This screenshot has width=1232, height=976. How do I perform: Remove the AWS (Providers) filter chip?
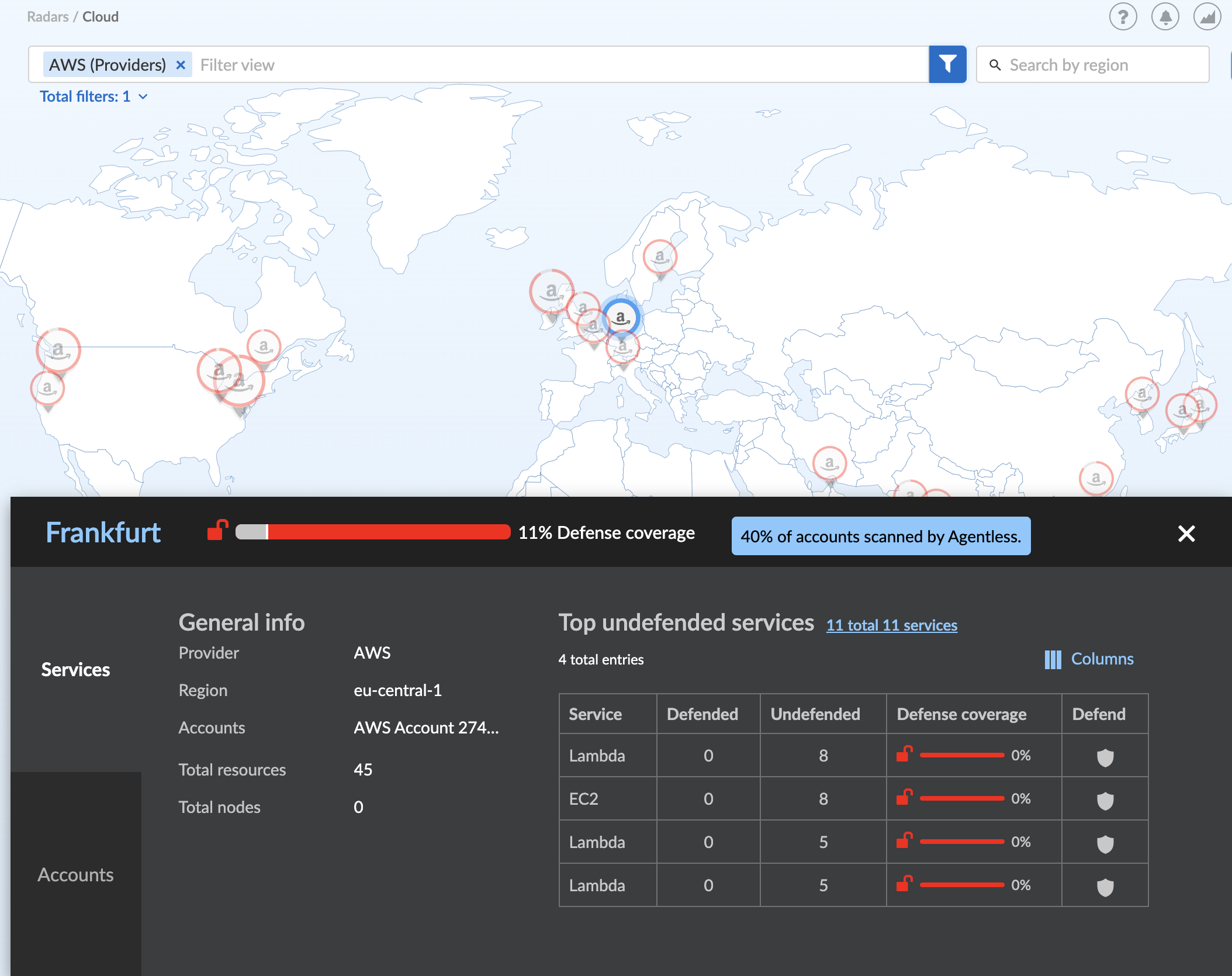[x=181, y=65]
